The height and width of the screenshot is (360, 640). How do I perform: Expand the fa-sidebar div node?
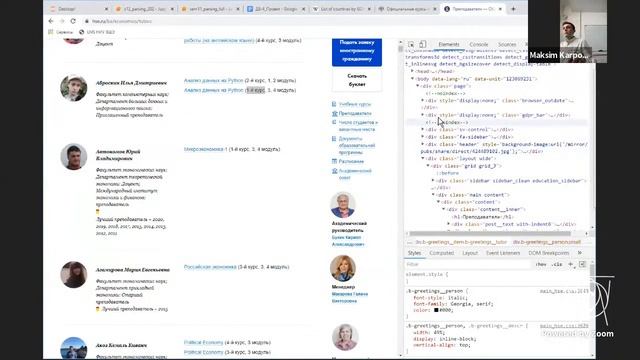pos(423,137)
